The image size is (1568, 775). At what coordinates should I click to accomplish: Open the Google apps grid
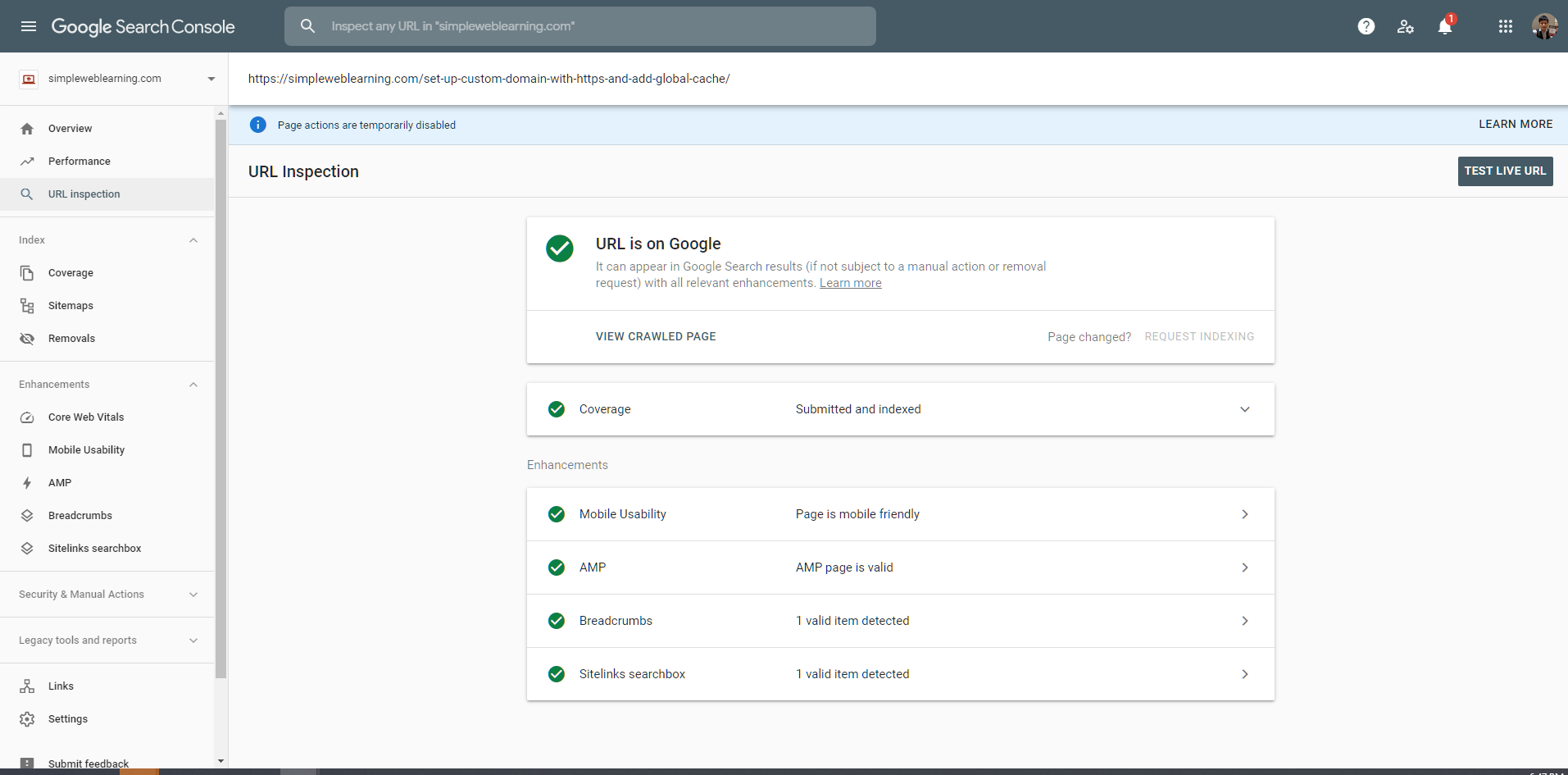coord(1506,26)
